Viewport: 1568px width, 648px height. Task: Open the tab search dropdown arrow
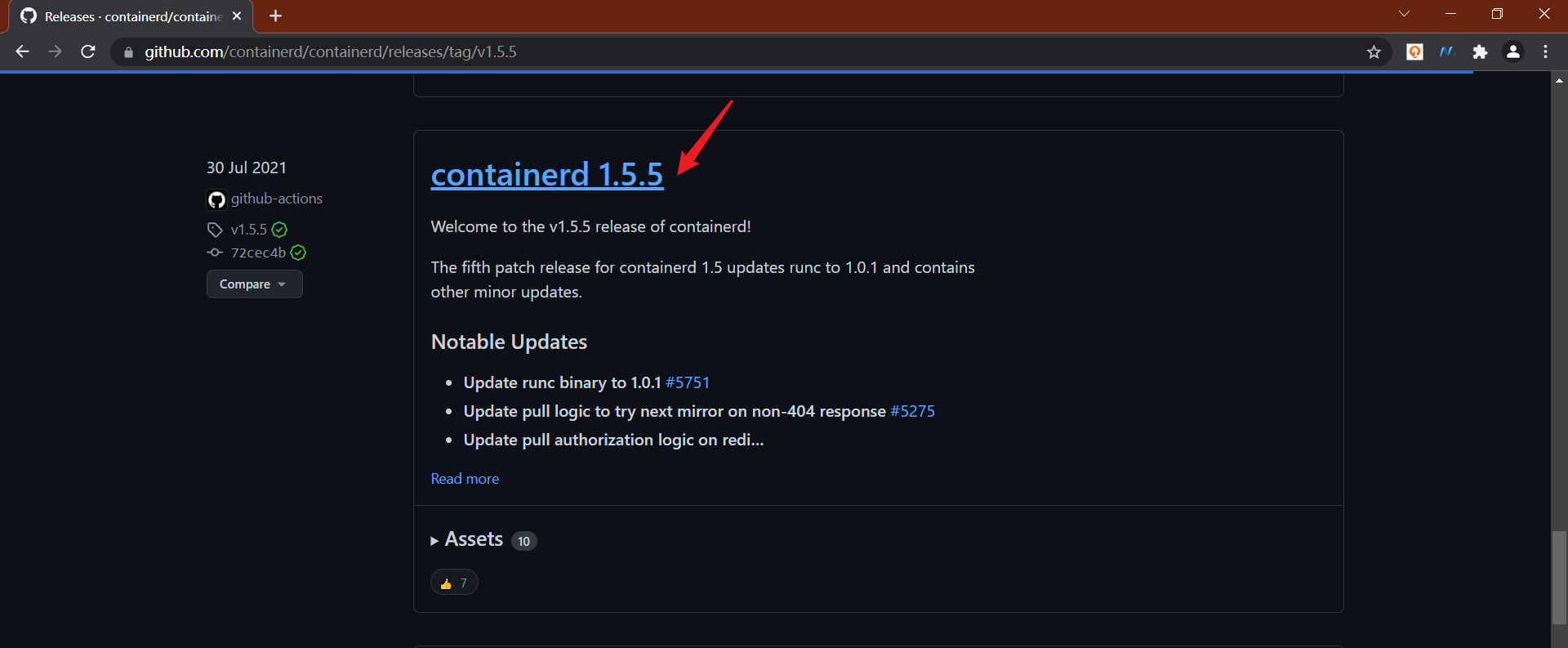1404,14
